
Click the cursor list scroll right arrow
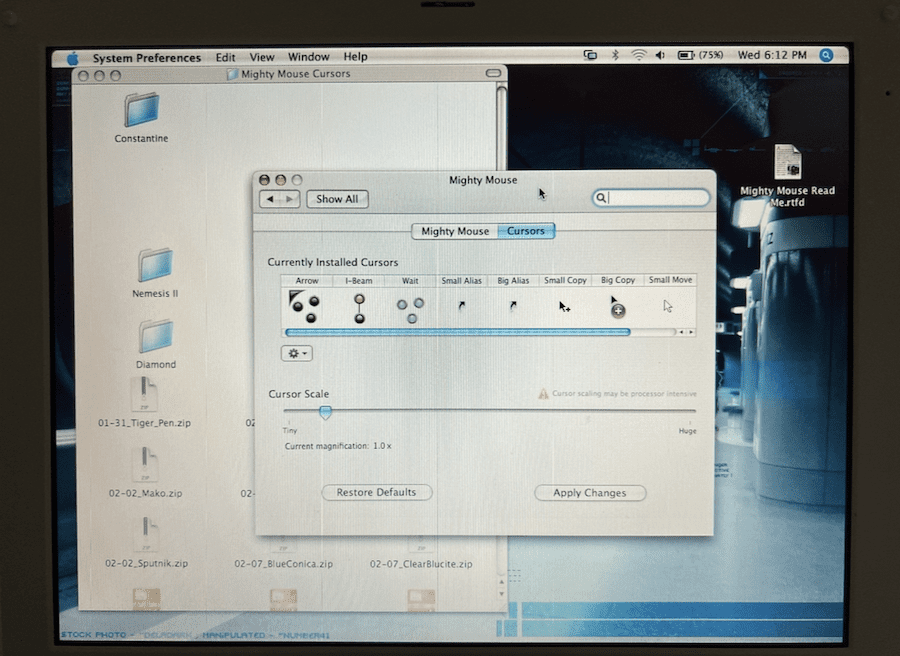(x=691, y=332)
